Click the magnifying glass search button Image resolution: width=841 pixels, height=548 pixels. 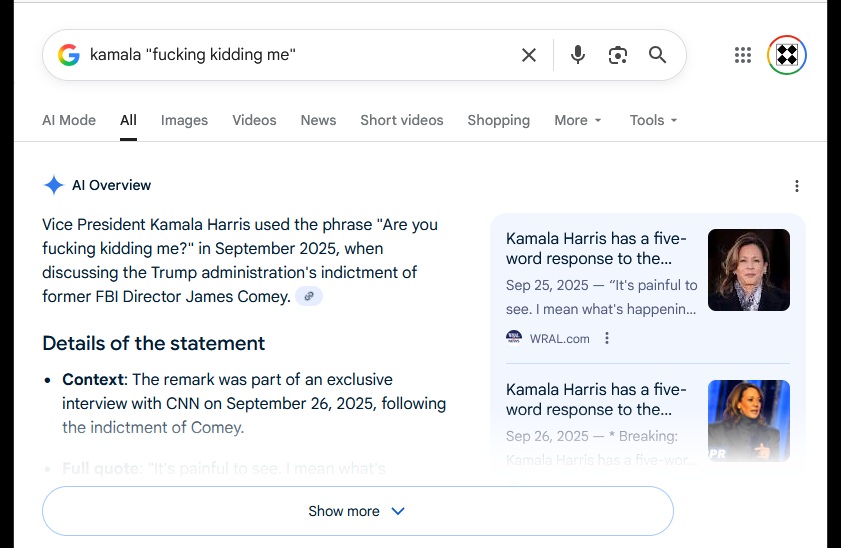pos(657,55)
